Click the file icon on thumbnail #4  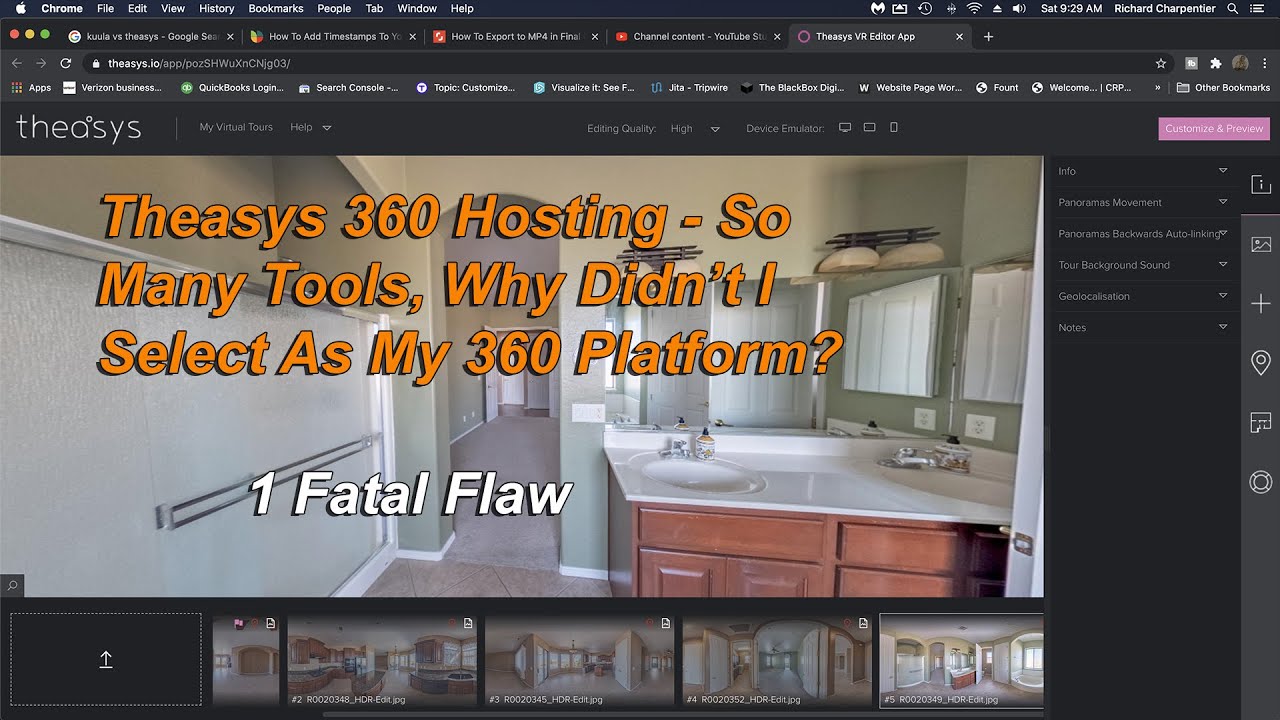863,623
